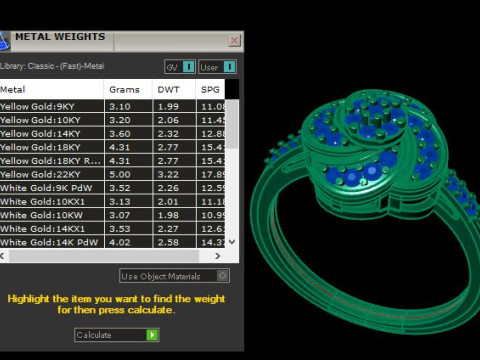Click DWT value 2.58 for 14K PdW
This screenshot has width=480, height=360.
(168, 242)
